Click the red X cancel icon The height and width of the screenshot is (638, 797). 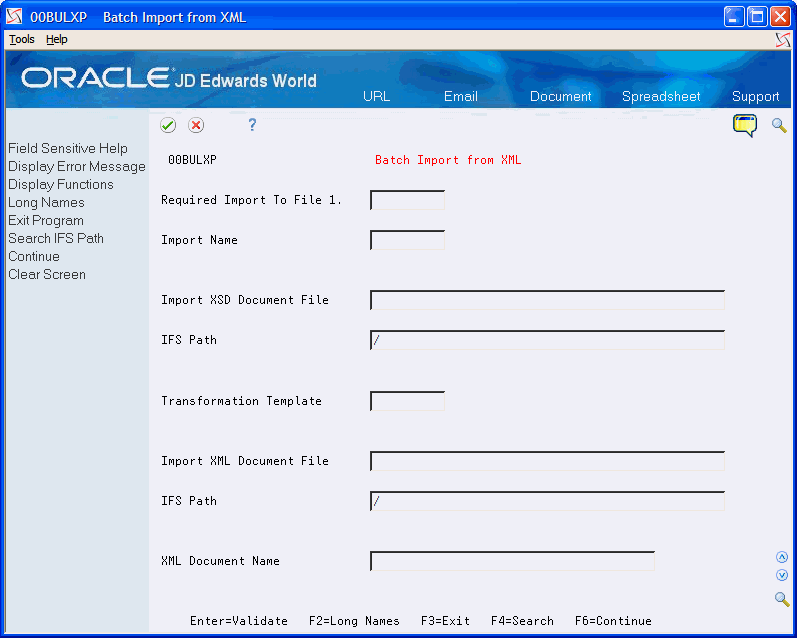point(196,125)
